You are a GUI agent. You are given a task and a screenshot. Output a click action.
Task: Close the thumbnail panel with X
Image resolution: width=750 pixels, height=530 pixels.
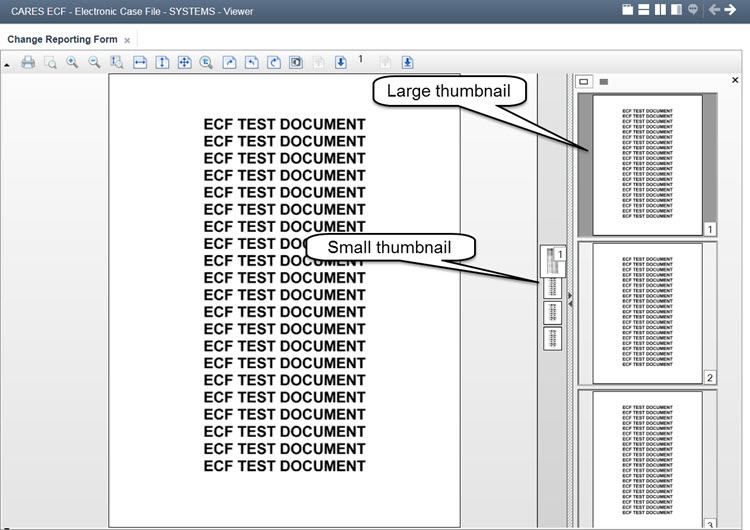735,80
